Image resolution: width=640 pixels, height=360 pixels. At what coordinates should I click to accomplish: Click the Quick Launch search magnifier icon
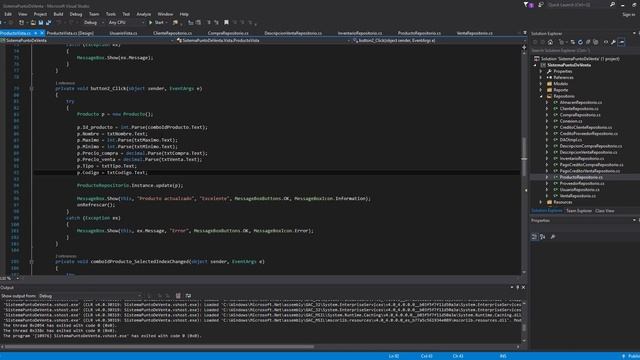612,4
